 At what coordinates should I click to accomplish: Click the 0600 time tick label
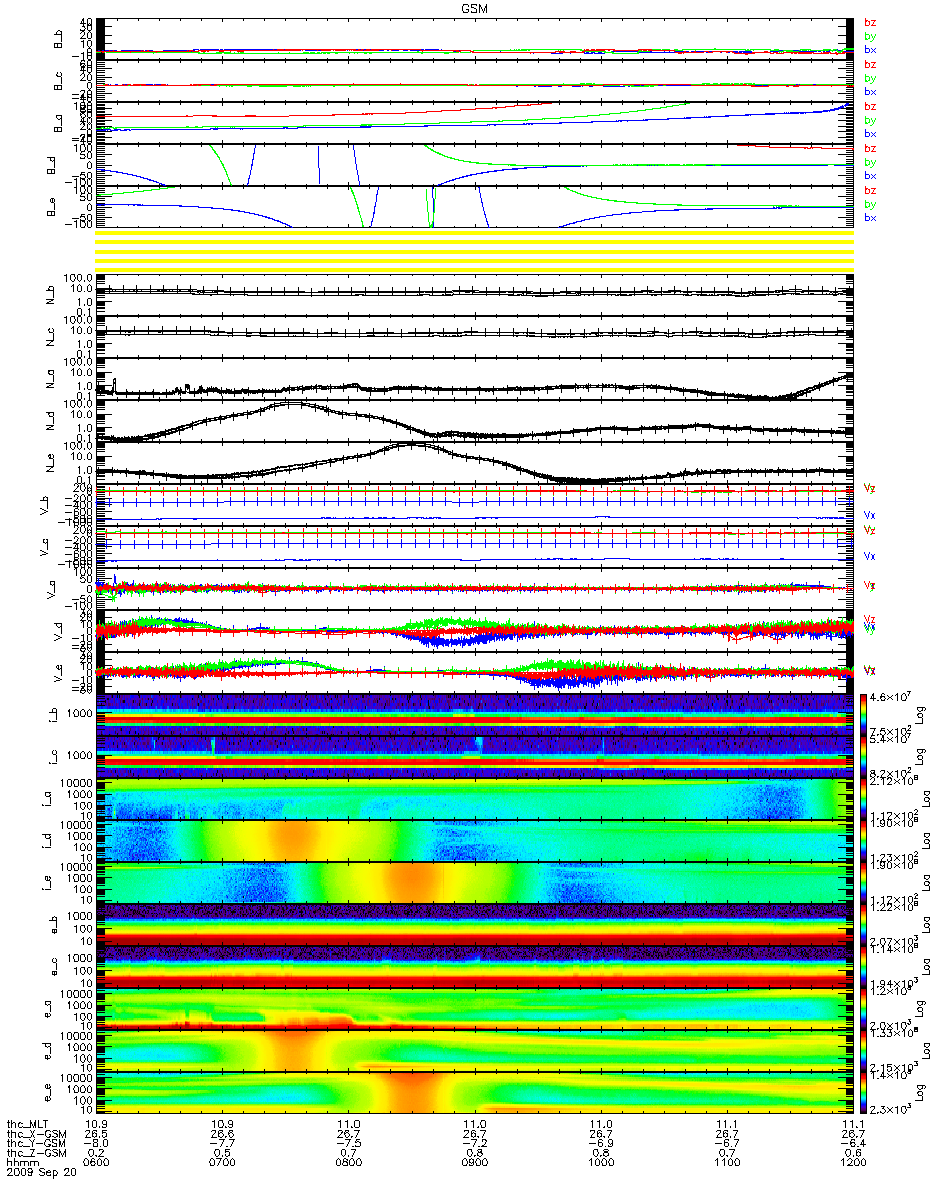click(95, 1164)
